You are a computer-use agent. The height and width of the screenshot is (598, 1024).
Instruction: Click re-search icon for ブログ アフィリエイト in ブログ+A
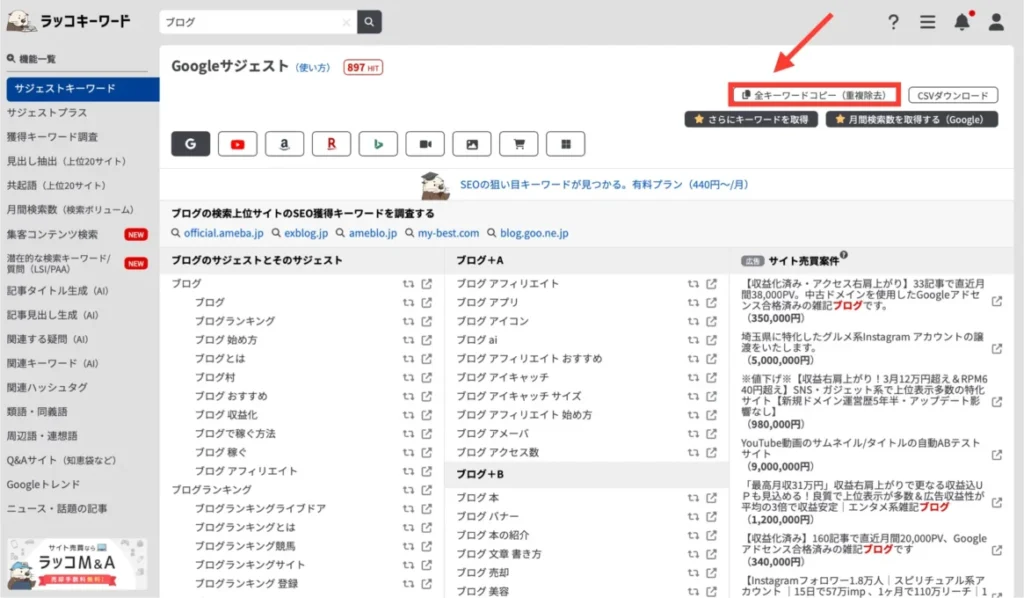pos(693,284)
